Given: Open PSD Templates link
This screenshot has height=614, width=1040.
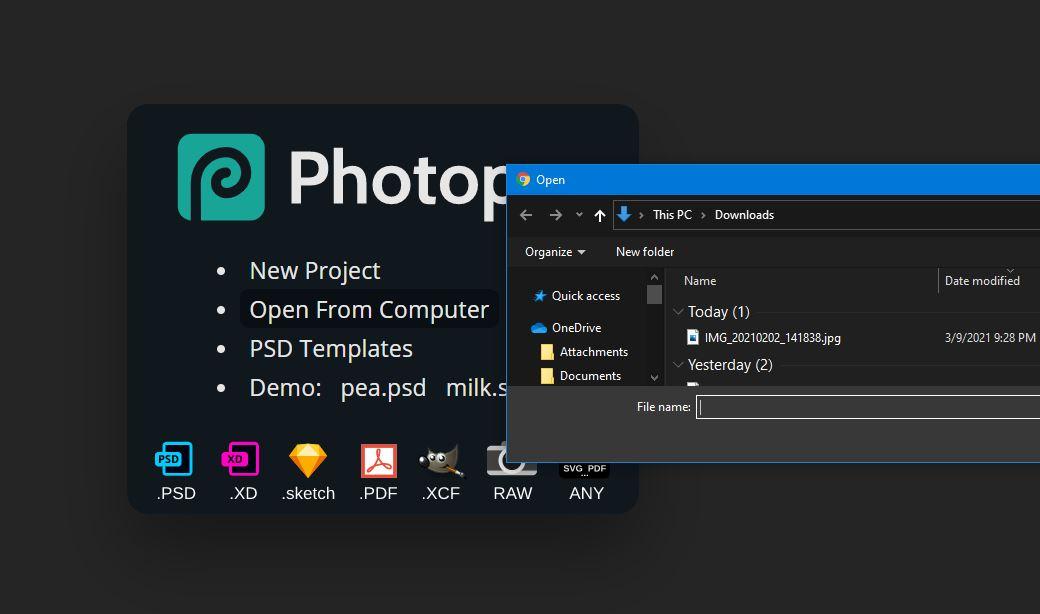Looking at the screenshot, I should point(331,349).
